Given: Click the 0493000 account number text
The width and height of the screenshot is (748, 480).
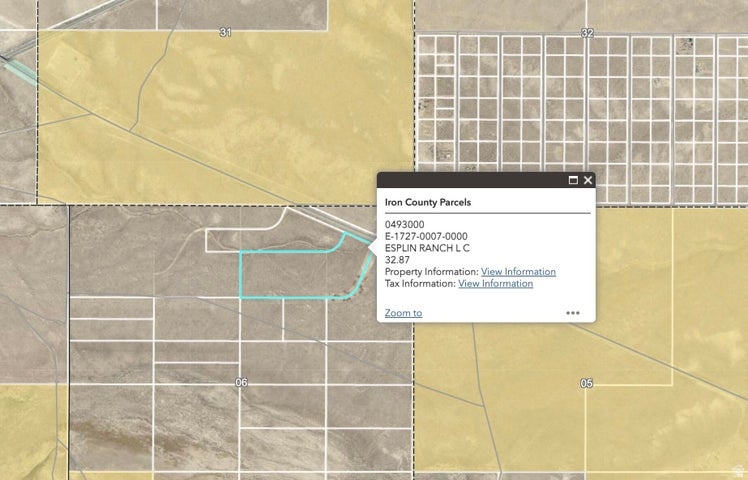Looking at the screenshot, I should pyautogui.click(x=405, y=224).
